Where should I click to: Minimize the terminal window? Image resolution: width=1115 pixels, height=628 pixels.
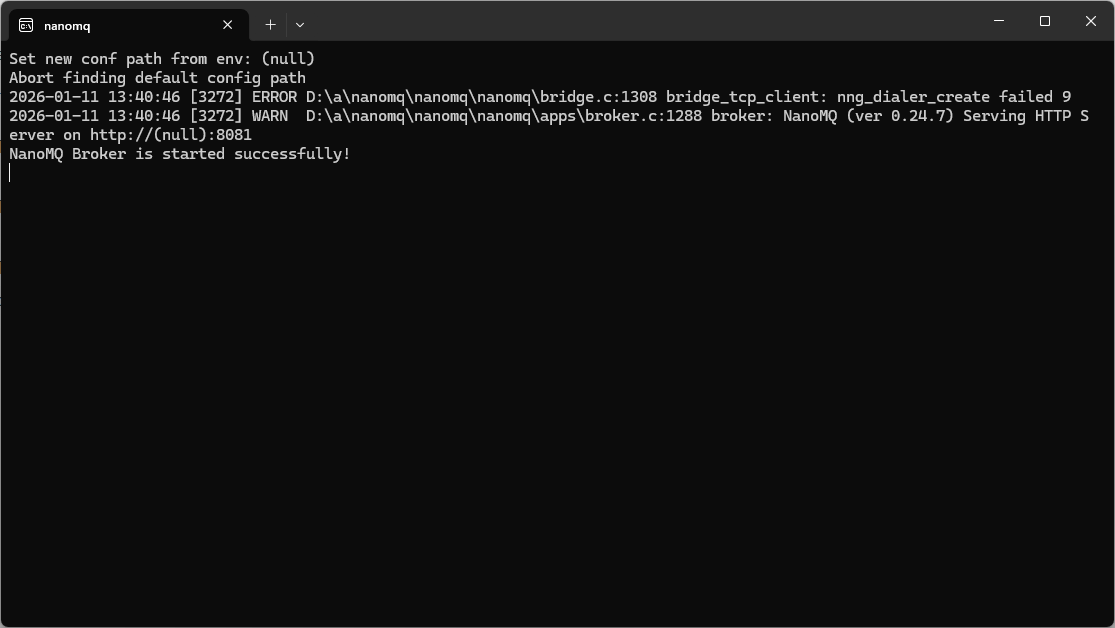999,21
